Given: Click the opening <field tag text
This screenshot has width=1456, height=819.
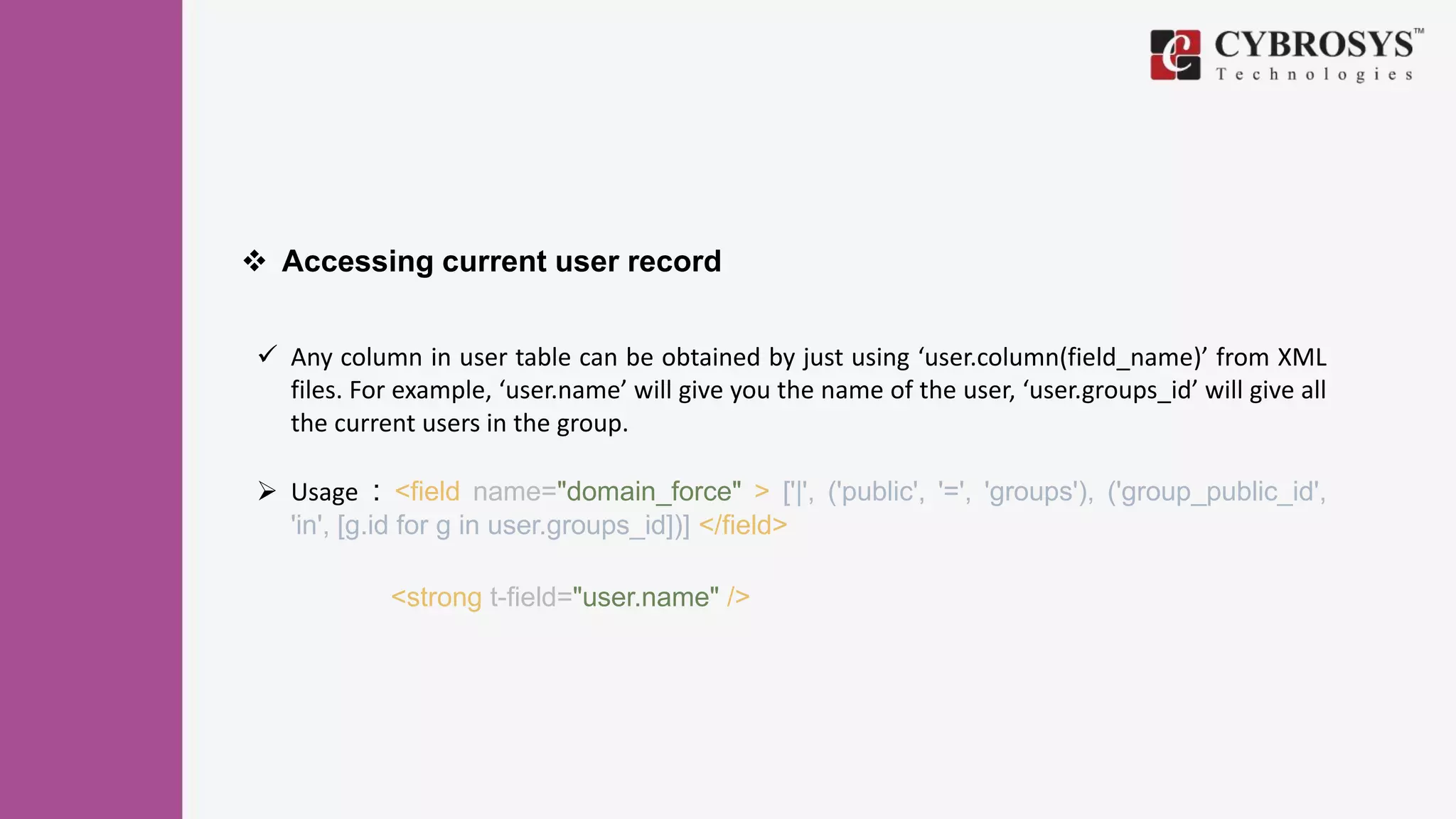Looking at the screenshot, I should [x=427, y=491].
